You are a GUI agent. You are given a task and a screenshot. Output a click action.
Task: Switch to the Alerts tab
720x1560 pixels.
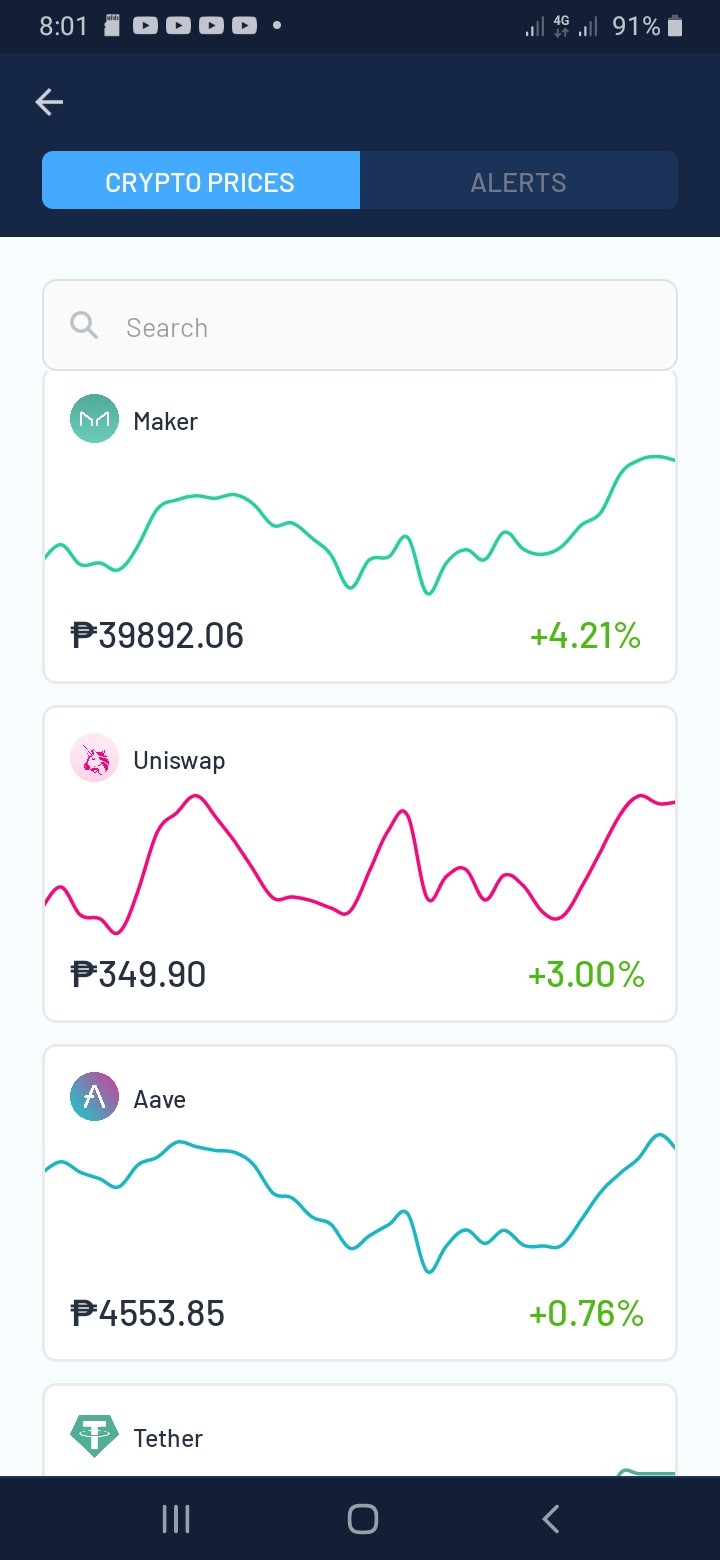pos(519,180)
